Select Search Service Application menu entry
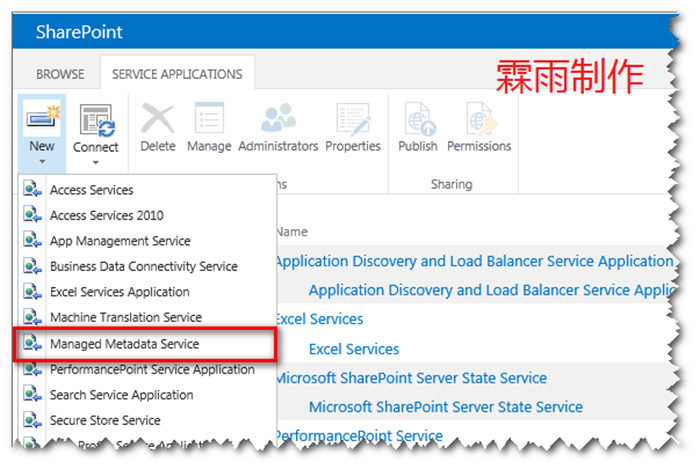700x470 pixels. pyautogui.click(x=147, y=395)
